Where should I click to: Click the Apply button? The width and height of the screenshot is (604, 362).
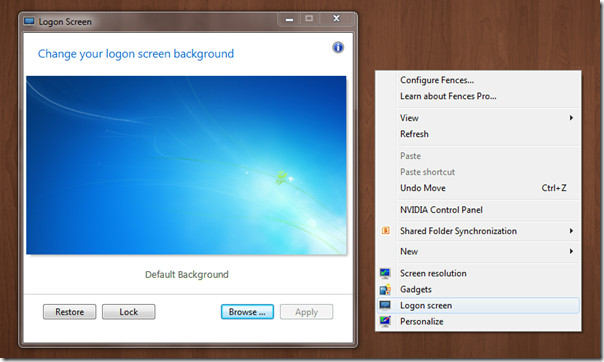click(x=307, y=312)
